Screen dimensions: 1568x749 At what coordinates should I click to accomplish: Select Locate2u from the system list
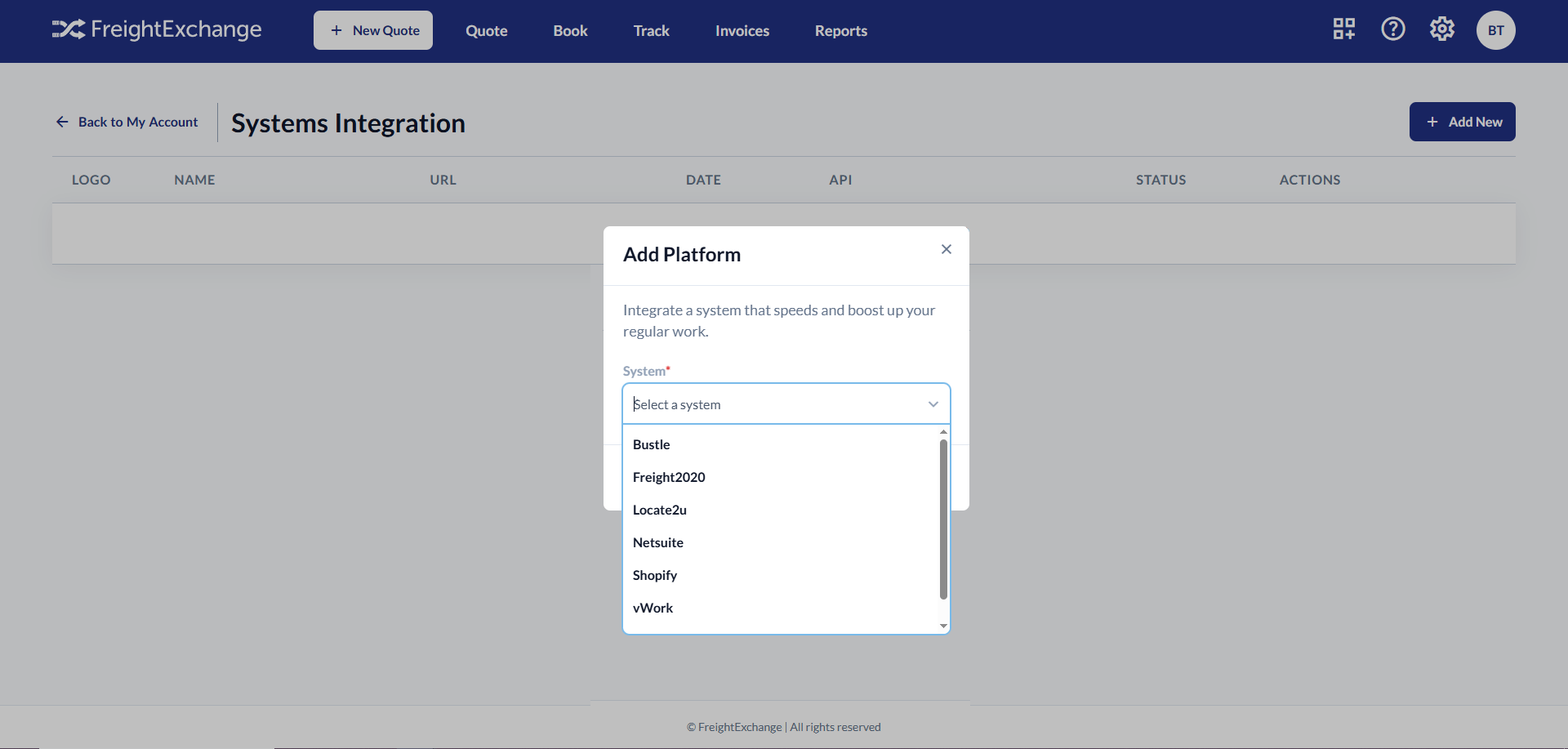coord(782,510)
